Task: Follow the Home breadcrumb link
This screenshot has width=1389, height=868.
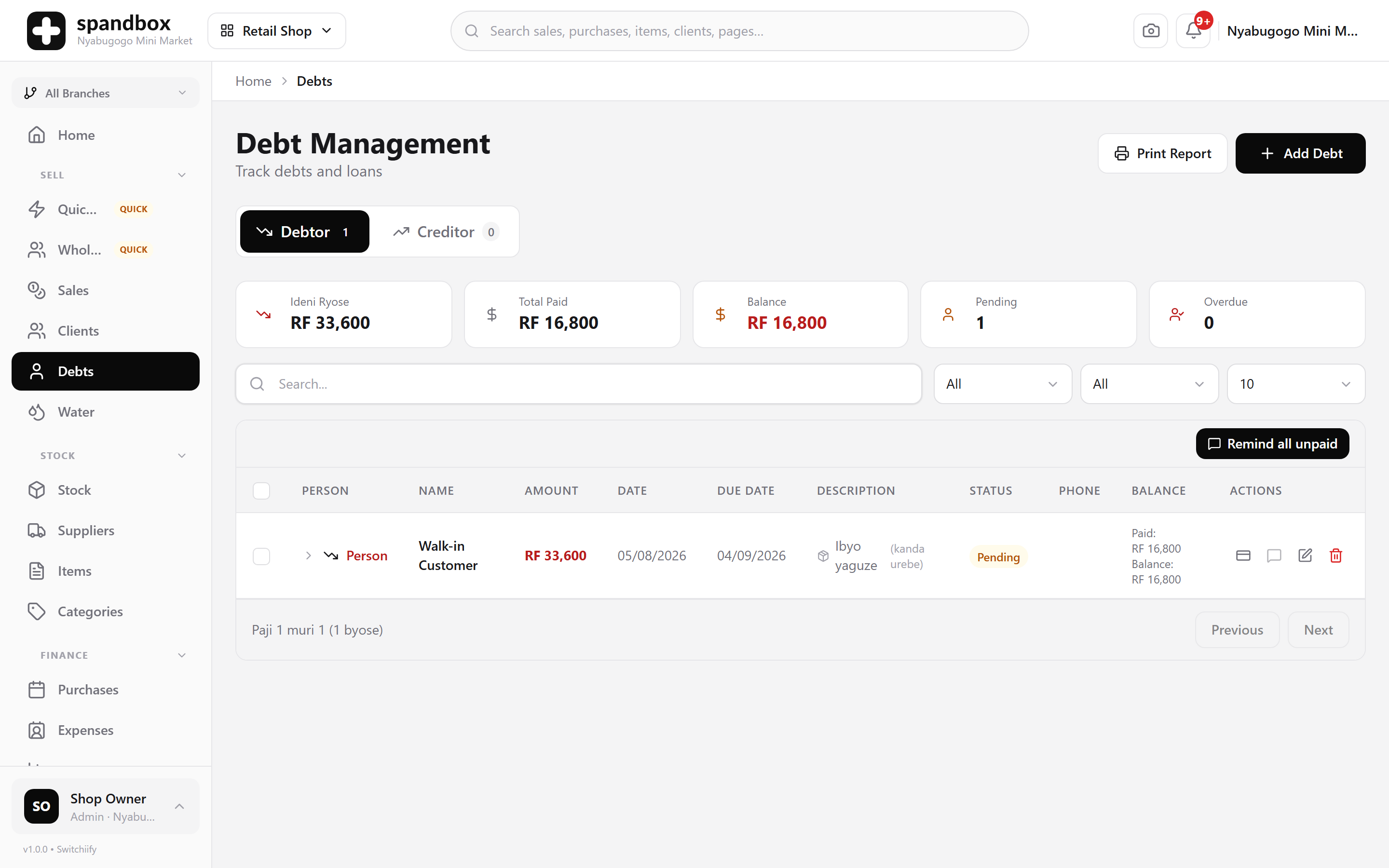Action: (253, 81)
